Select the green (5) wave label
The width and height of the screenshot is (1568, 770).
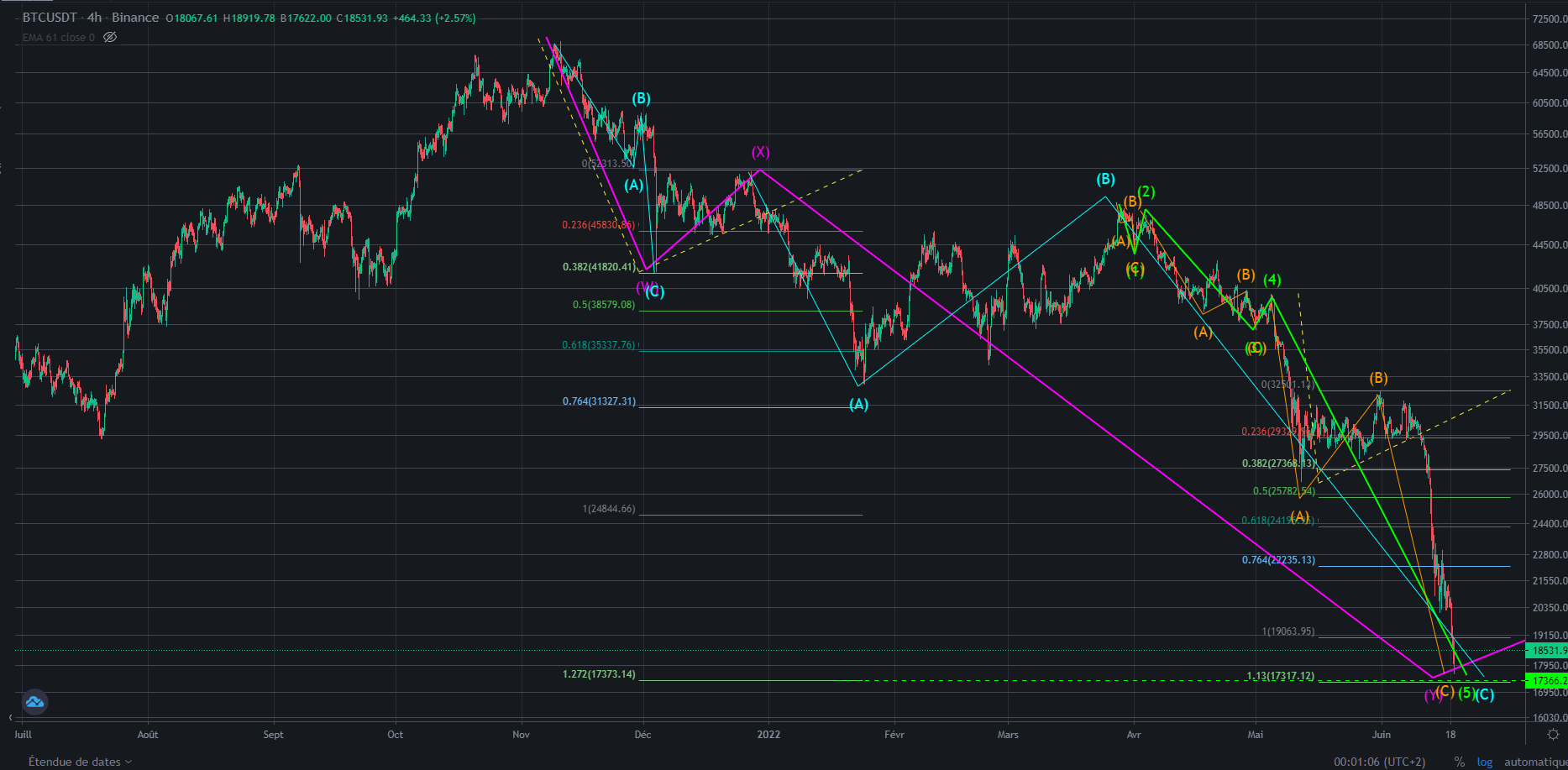click(1466, 693)
